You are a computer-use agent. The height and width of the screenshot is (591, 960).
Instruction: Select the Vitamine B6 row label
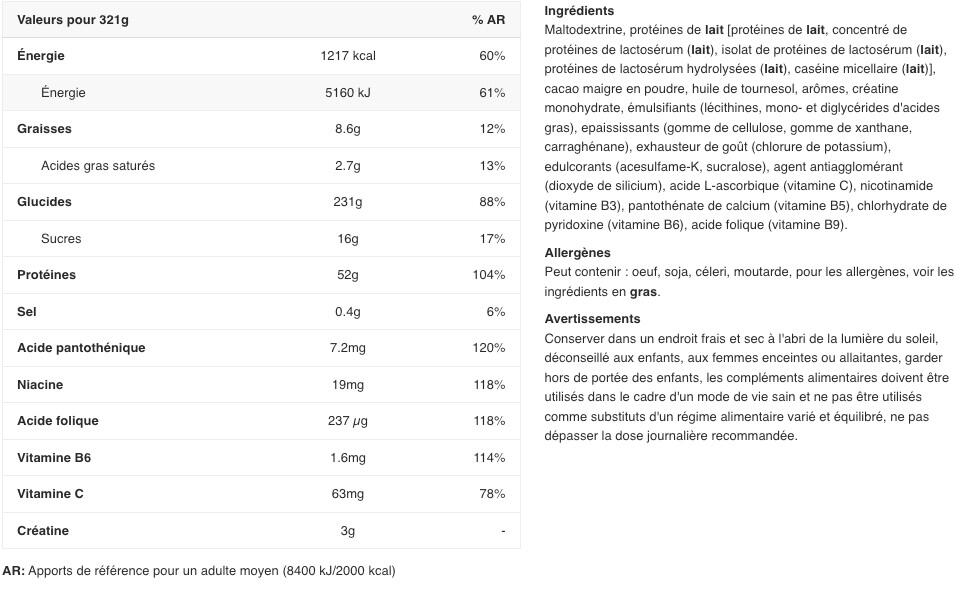click(x=54, y=457)
